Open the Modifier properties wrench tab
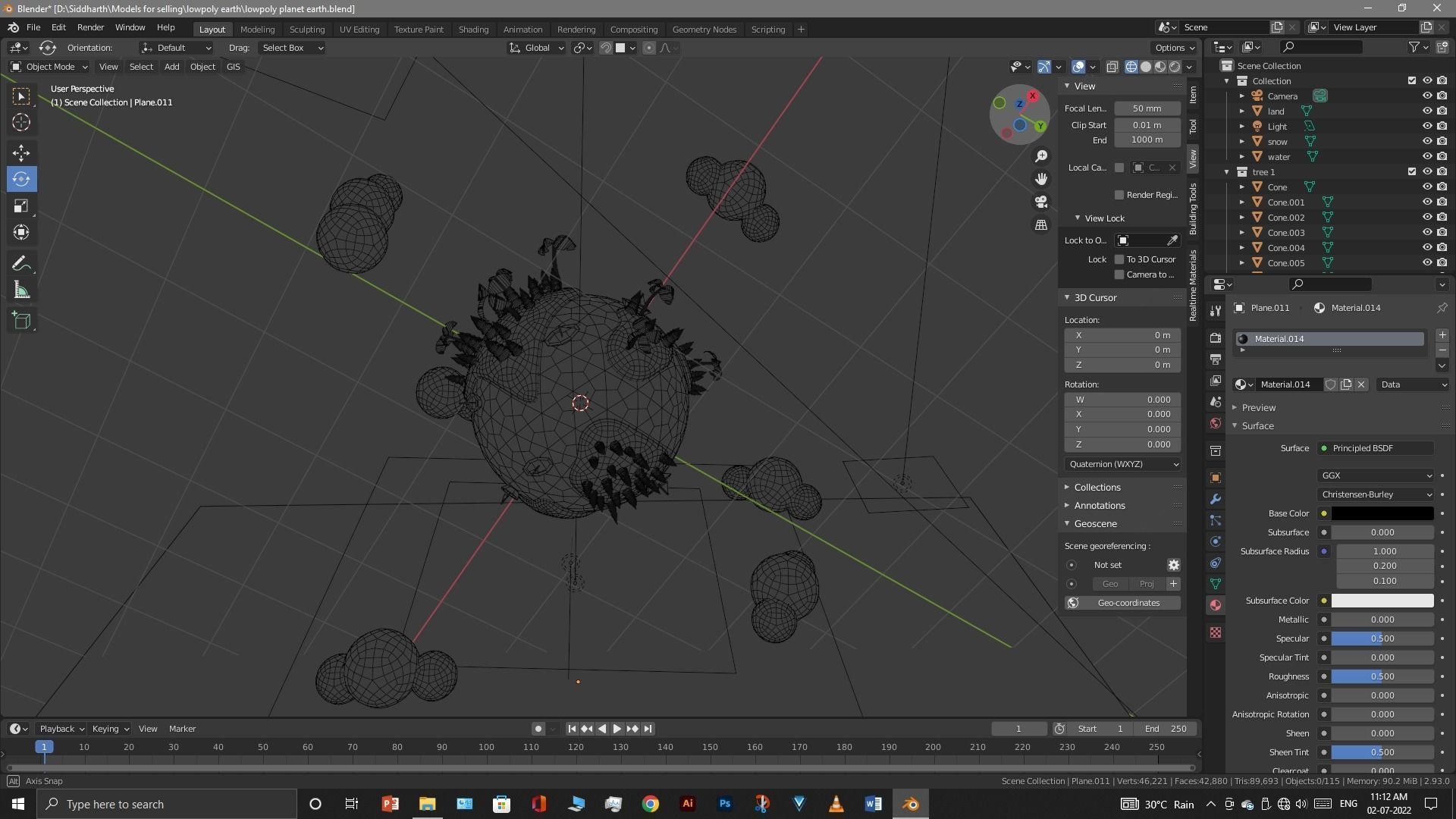 1216,499
